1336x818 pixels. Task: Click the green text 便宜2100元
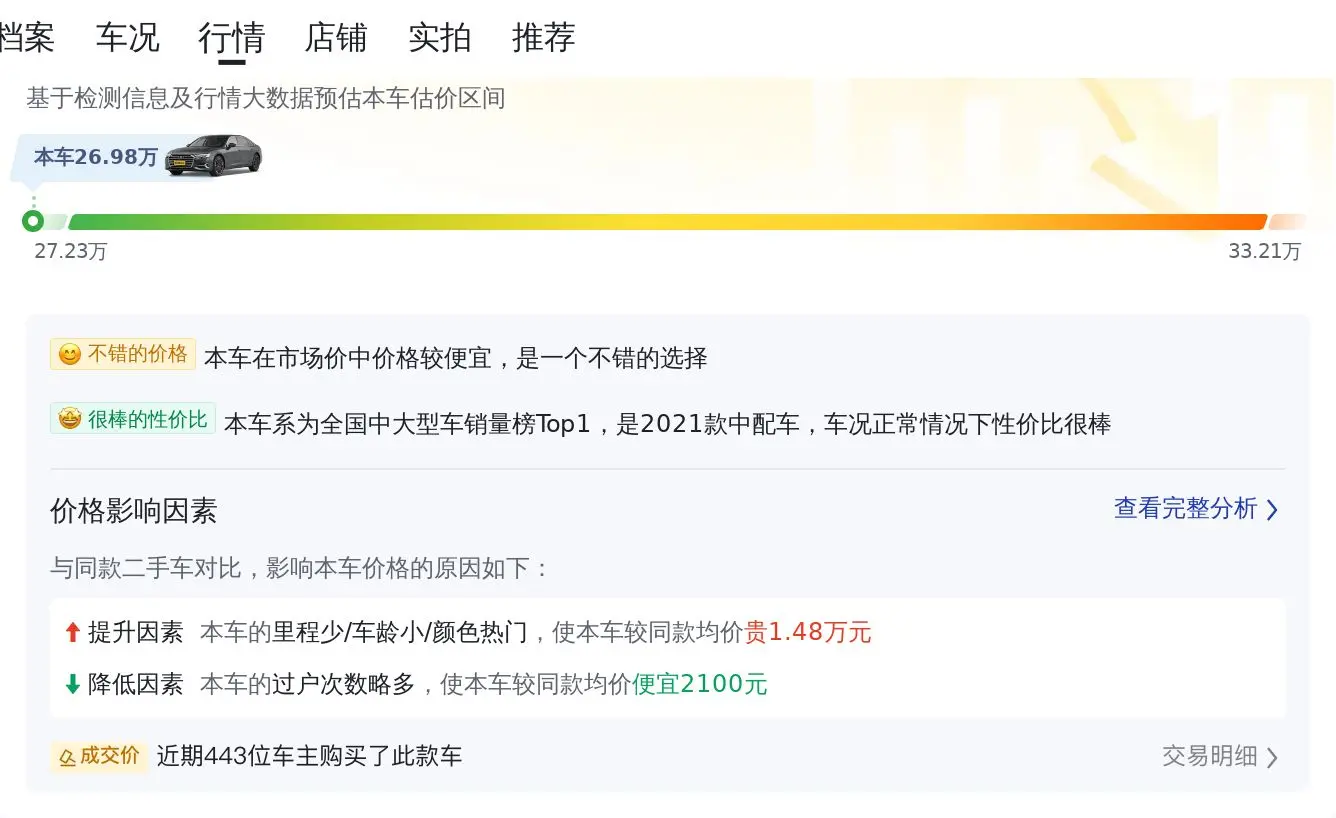pyautogui.click(x=700, y=684)
